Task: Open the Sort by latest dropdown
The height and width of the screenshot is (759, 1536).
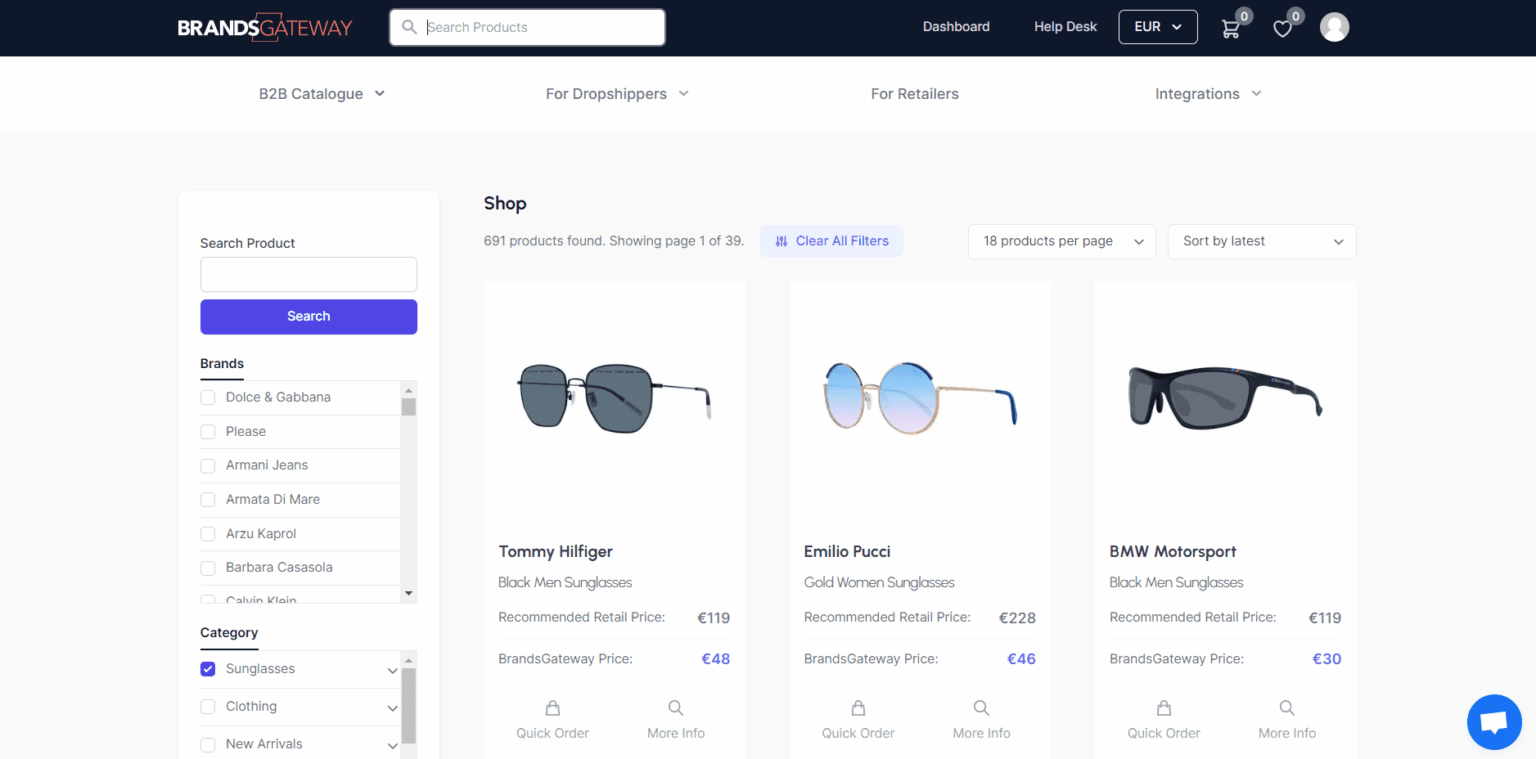Action: point(1261,241)
